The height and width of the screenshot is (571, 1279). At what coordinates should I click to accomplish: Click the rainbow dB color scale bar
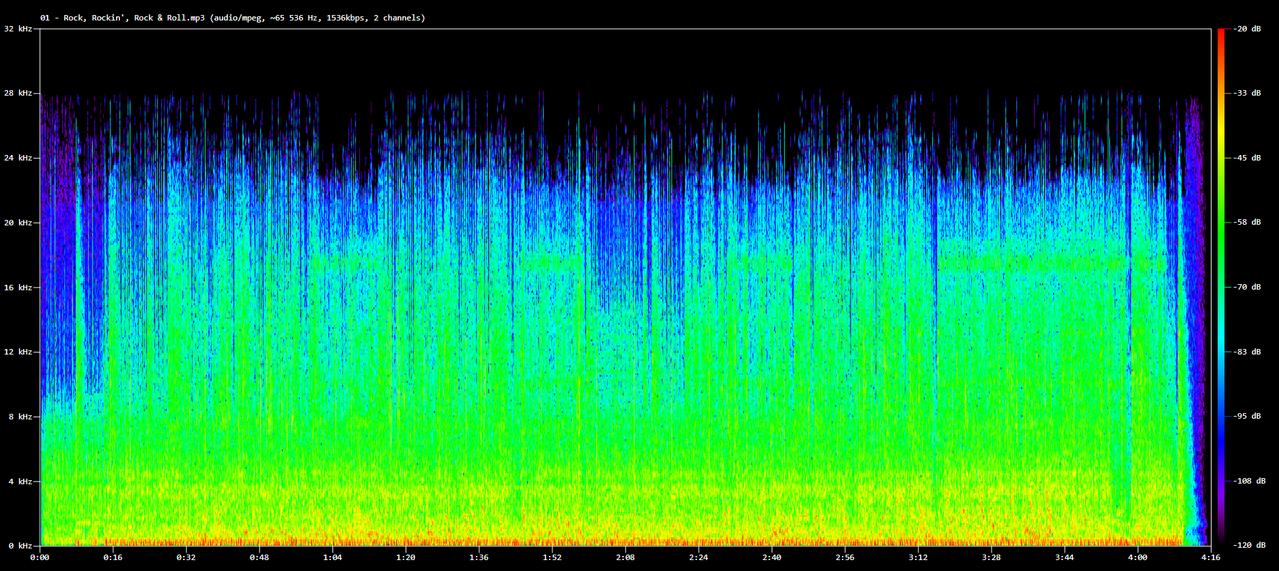coord(1222,287)
